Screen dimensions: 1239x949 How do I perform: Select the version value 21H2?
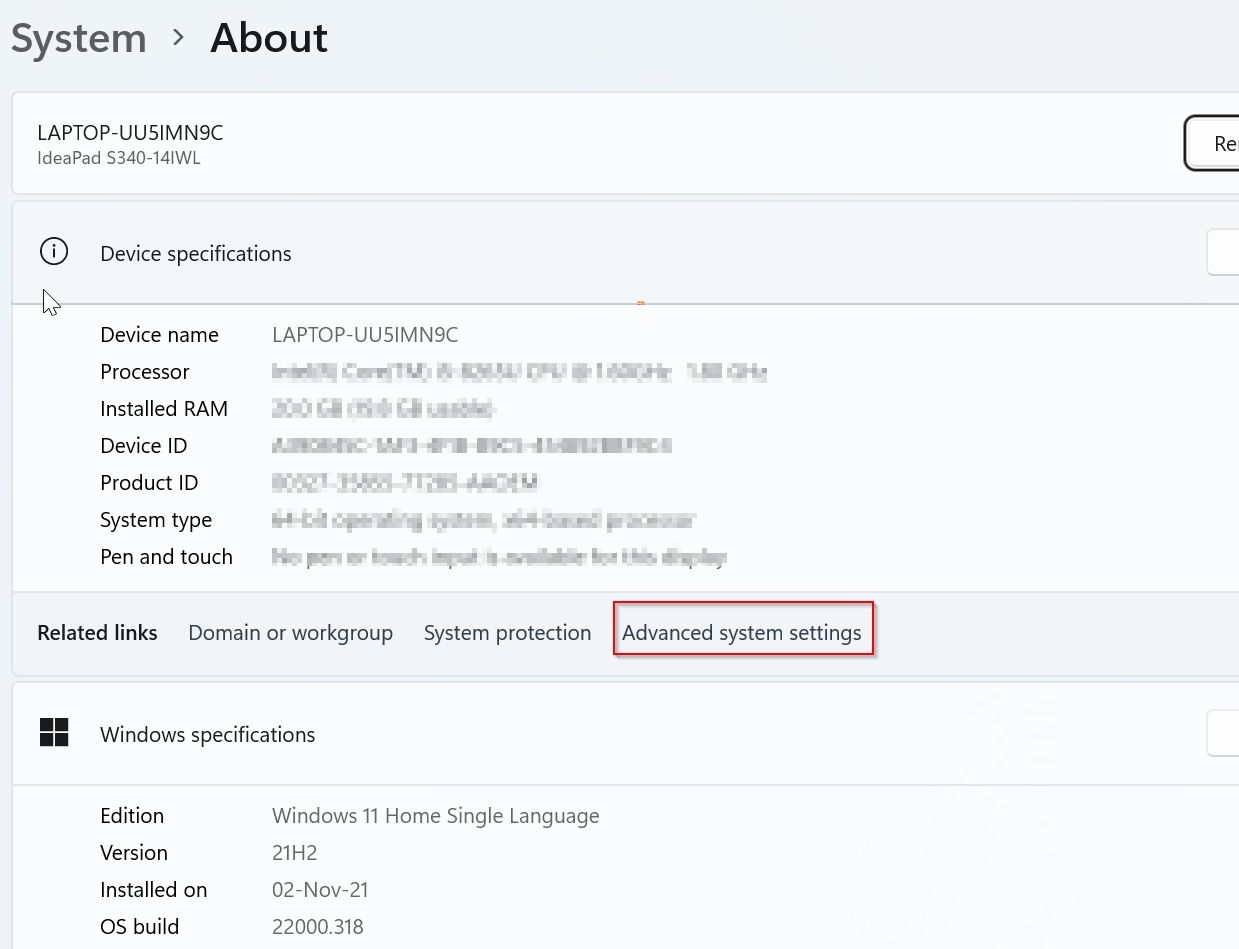295,853
